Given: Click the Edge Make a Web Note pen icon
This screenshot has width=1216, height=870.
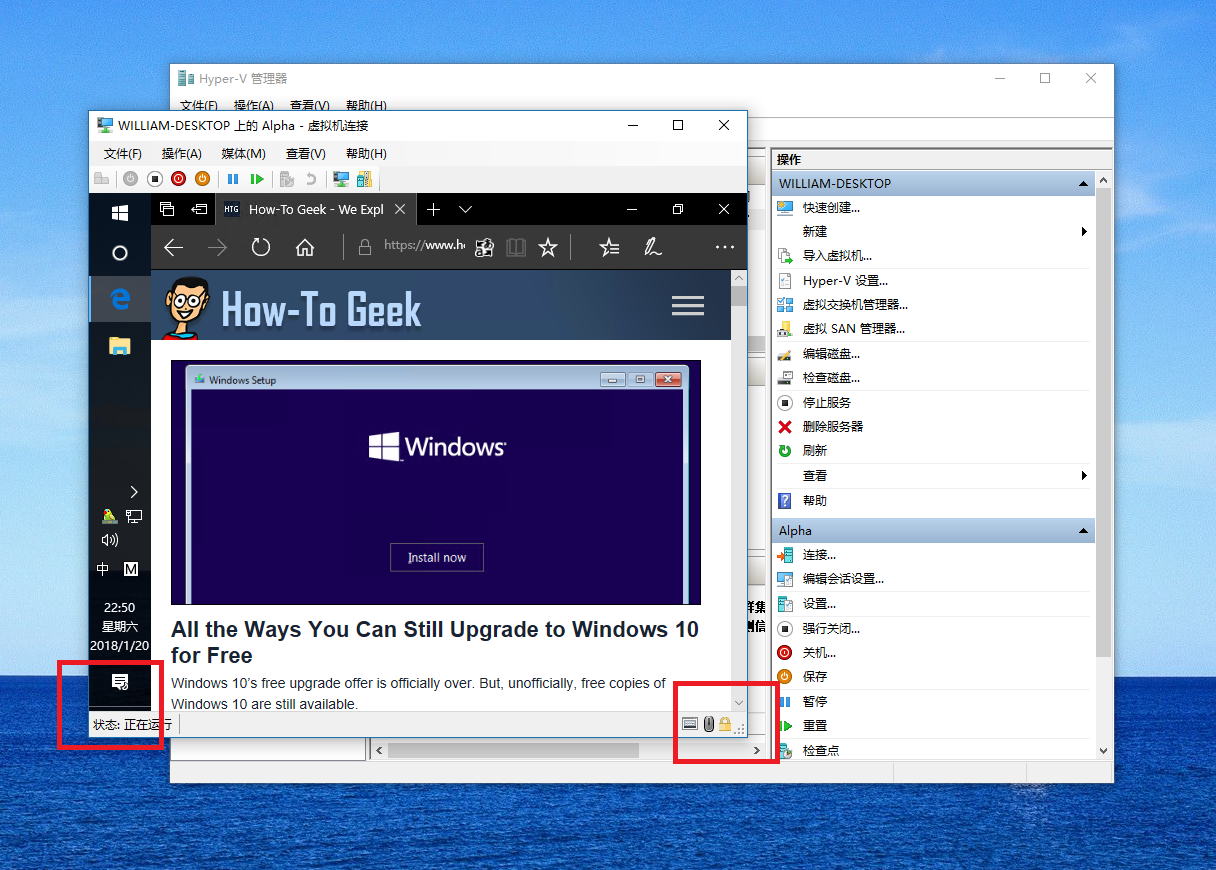Looking at the screenshot, I should point(653,247).
